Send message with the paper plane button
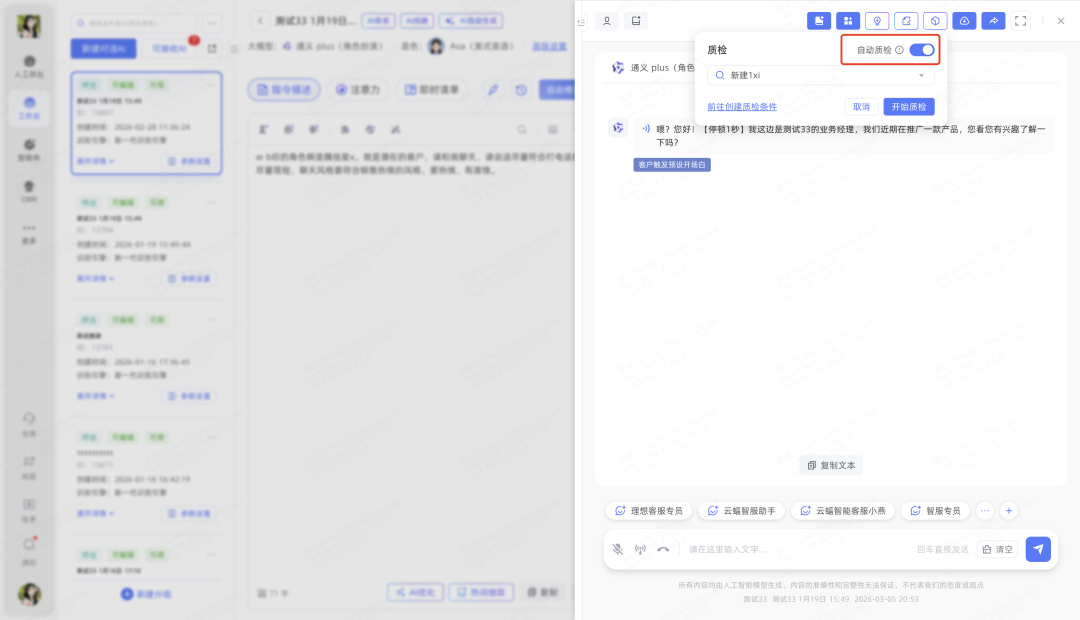The image size is (1080, 620). pos(1038,549)
